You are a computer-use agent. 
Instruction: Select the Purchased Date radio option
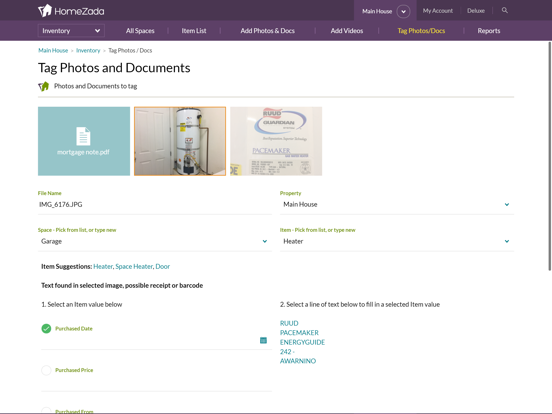click(46, 329)
